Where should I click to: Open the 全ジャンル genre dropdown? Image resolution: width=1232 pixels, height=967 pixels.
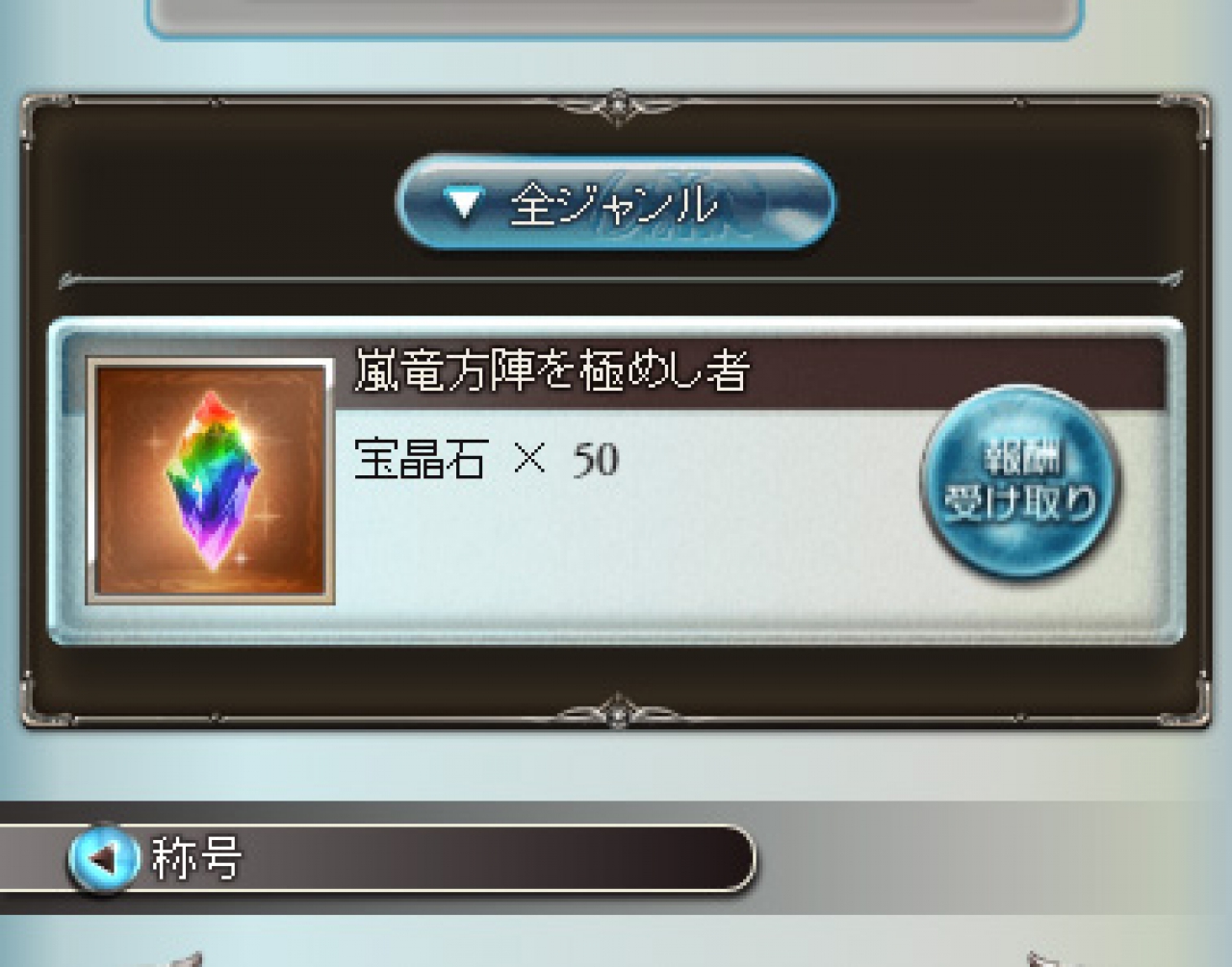pyautogui.click(x=615, y=204)
